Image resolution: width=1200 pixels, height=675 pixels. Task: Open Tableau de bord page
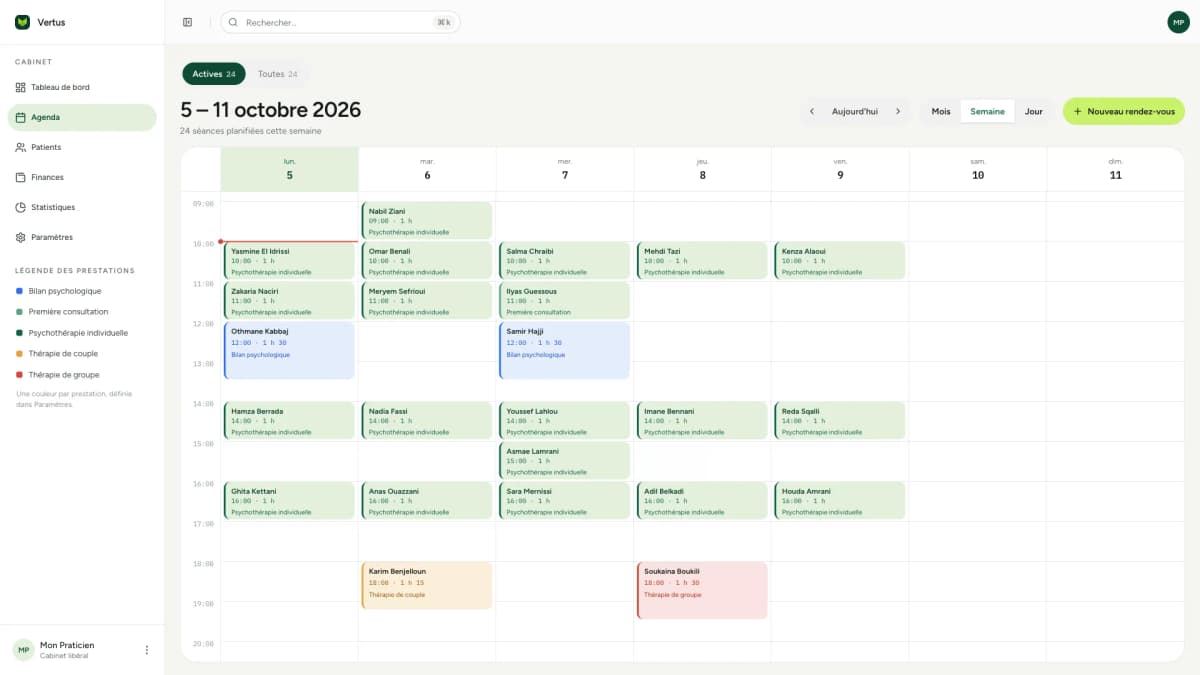click(x=82, y=87)
